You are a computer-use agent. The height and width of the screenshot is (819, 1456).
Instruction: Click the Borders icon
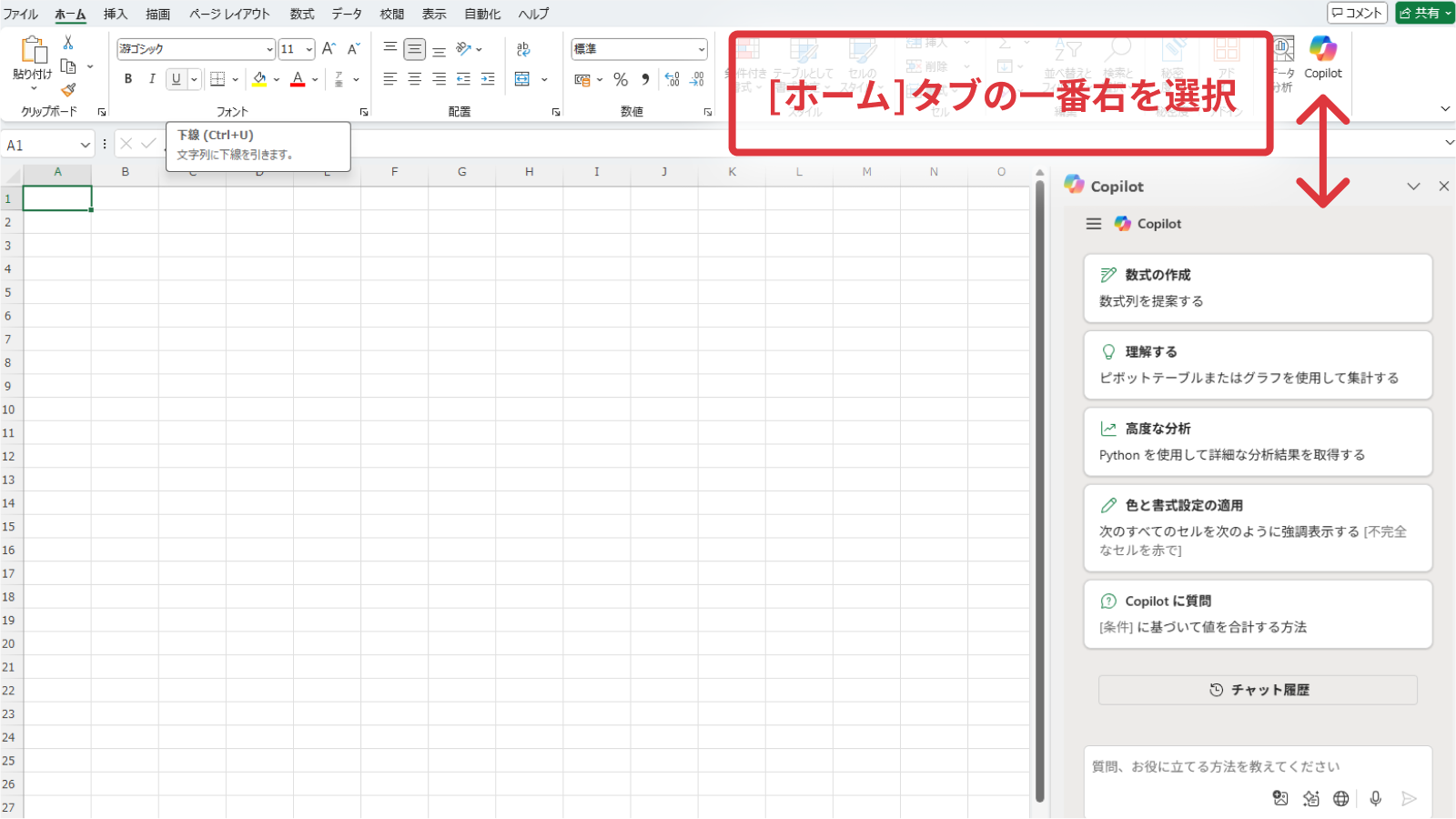point(217,79)
